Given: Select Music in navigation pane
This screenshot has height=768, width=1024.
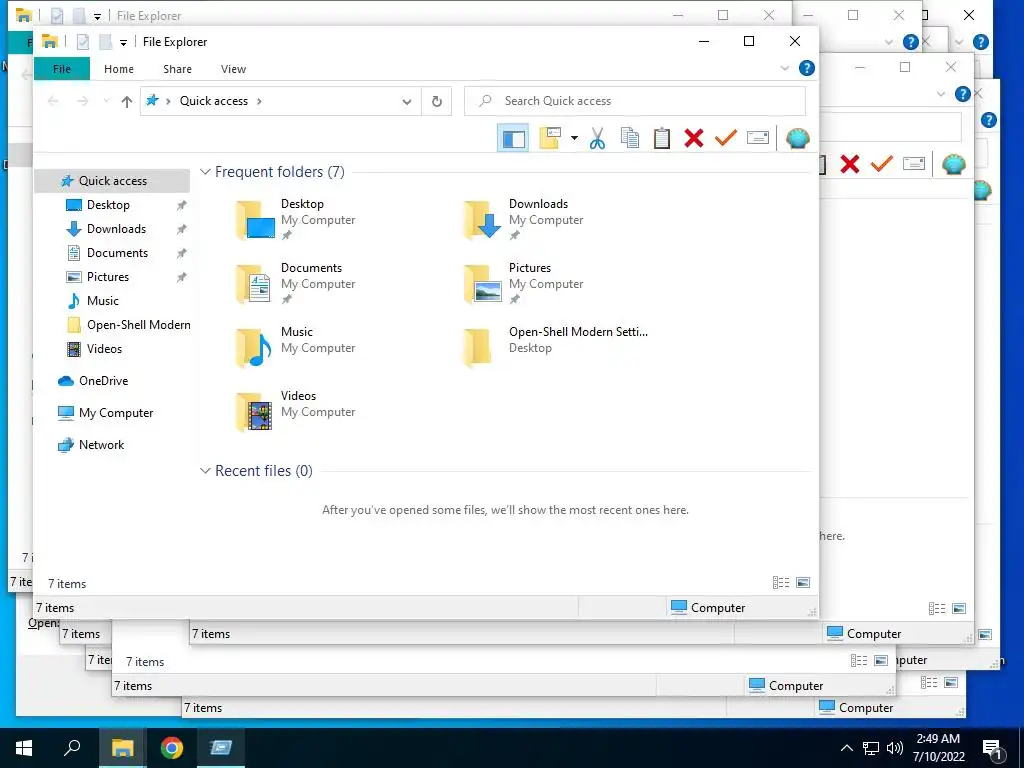Looking at the screenshot, I should tap(103, 301).
